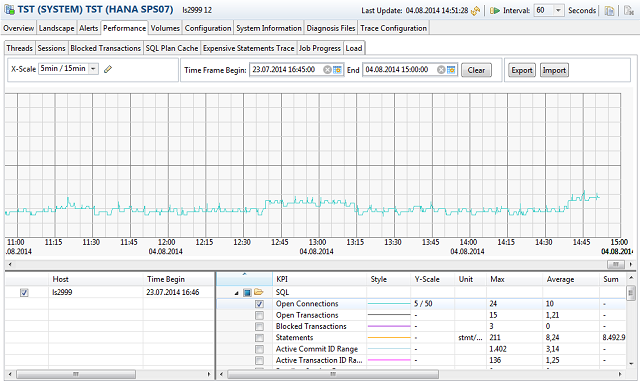Clear the Time Frame Begin field with the x icon
This screenshot has height=386, width=640.
[x=327, y=70]
